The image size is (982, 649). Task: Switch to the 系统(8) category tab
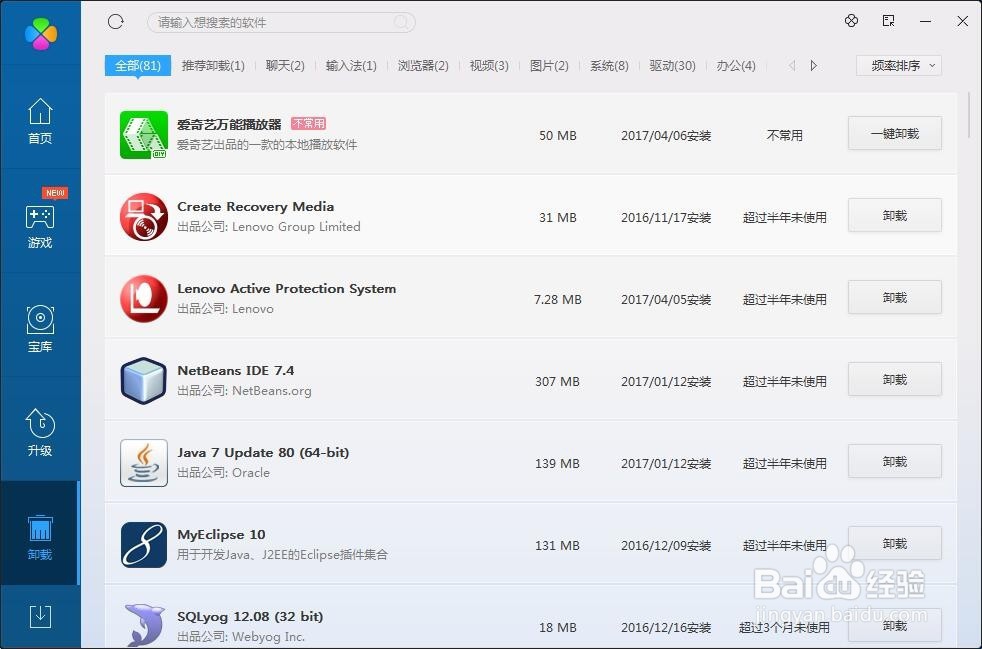point(608,65)
